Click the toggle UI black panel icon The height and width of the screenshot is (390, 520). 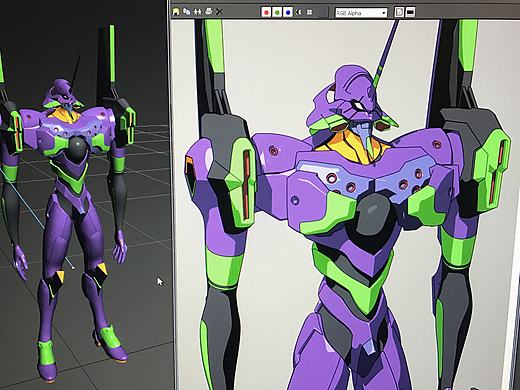410,12
